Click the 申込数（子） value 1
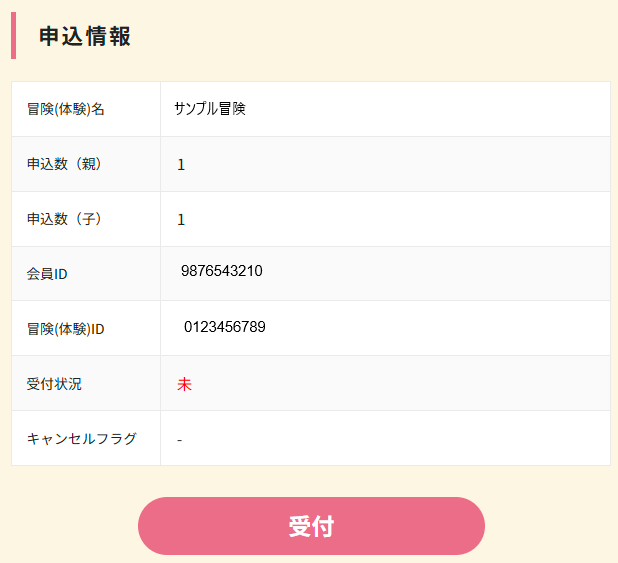 [x=181, y=220]
